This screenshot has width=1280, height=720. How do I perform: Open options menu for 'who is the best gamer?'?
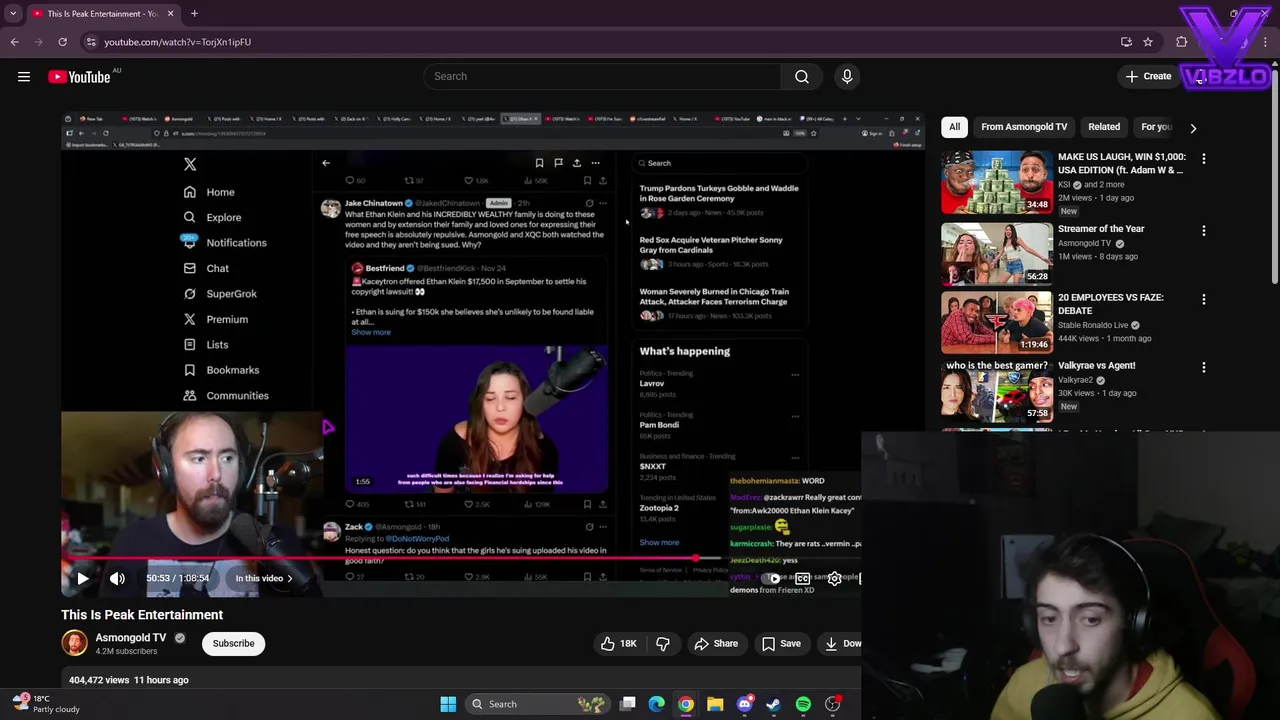(x=1204, y=368)
